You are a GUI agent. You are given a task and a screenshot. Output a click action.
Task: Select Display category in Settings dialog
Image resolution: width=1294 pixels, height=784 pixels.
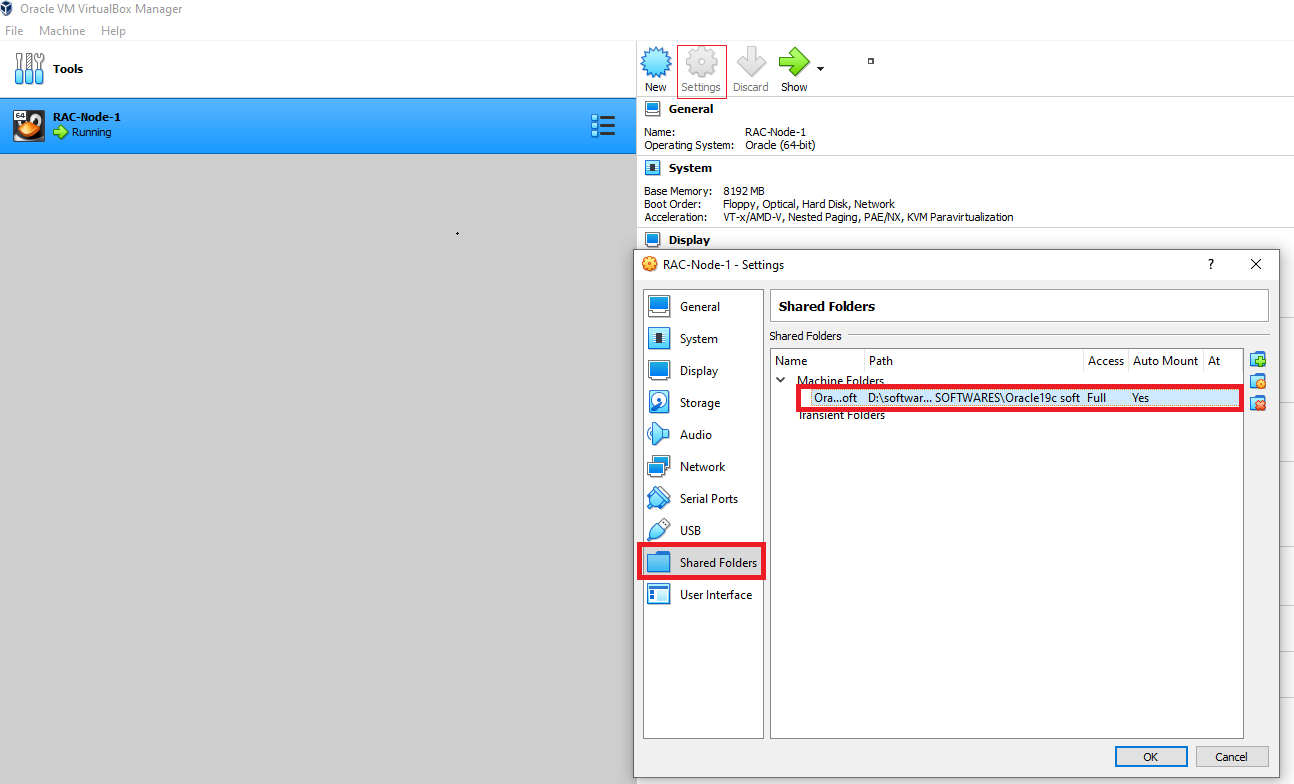click(703, 371)
